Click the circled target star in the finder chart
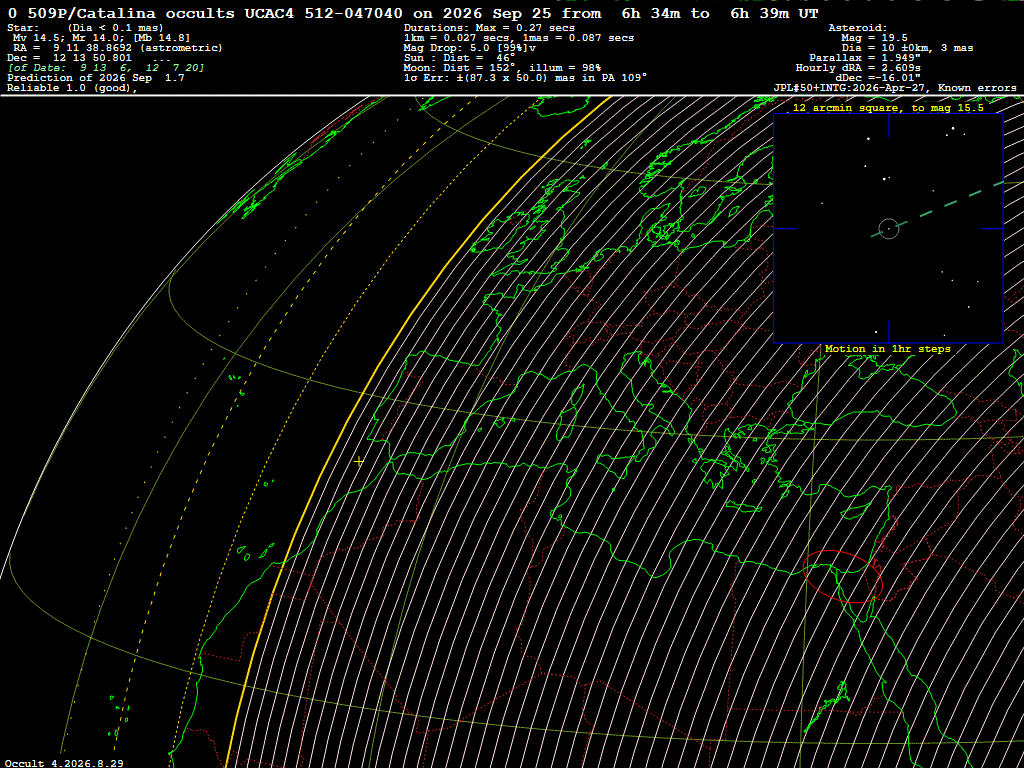The image size is (1024, 768). click(x=889, y=229)
